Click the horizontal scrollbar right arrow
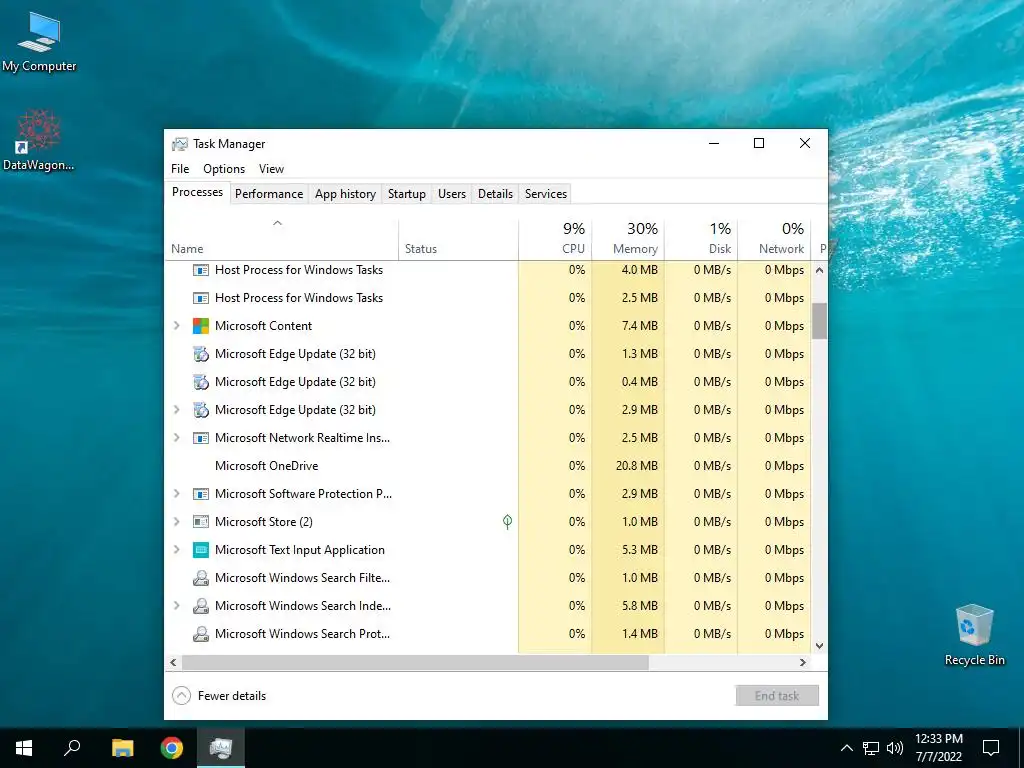 pyautogui.click(x=803, y=662)
